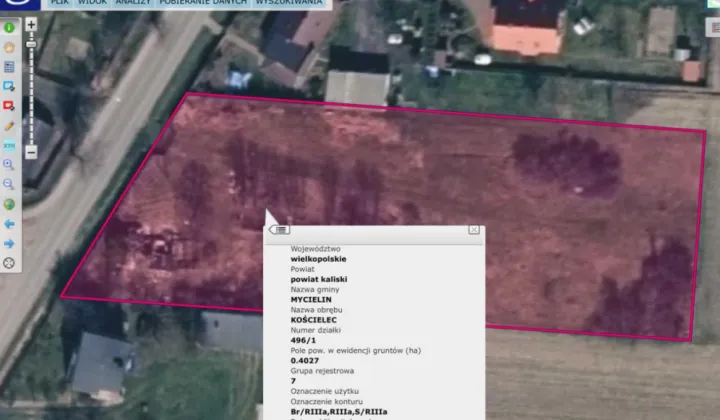Choose the blue rectangle selection tool
The image size is (720, 420).
[x=9, y=86]
